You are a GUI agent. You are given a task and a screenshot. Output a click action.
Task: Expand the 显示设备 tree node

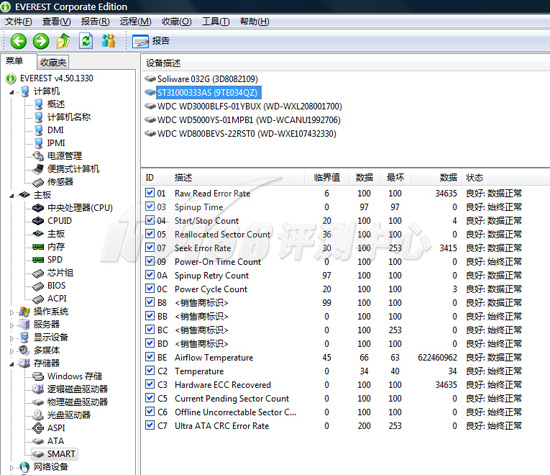pyautogui.click(x=12, y=338)
